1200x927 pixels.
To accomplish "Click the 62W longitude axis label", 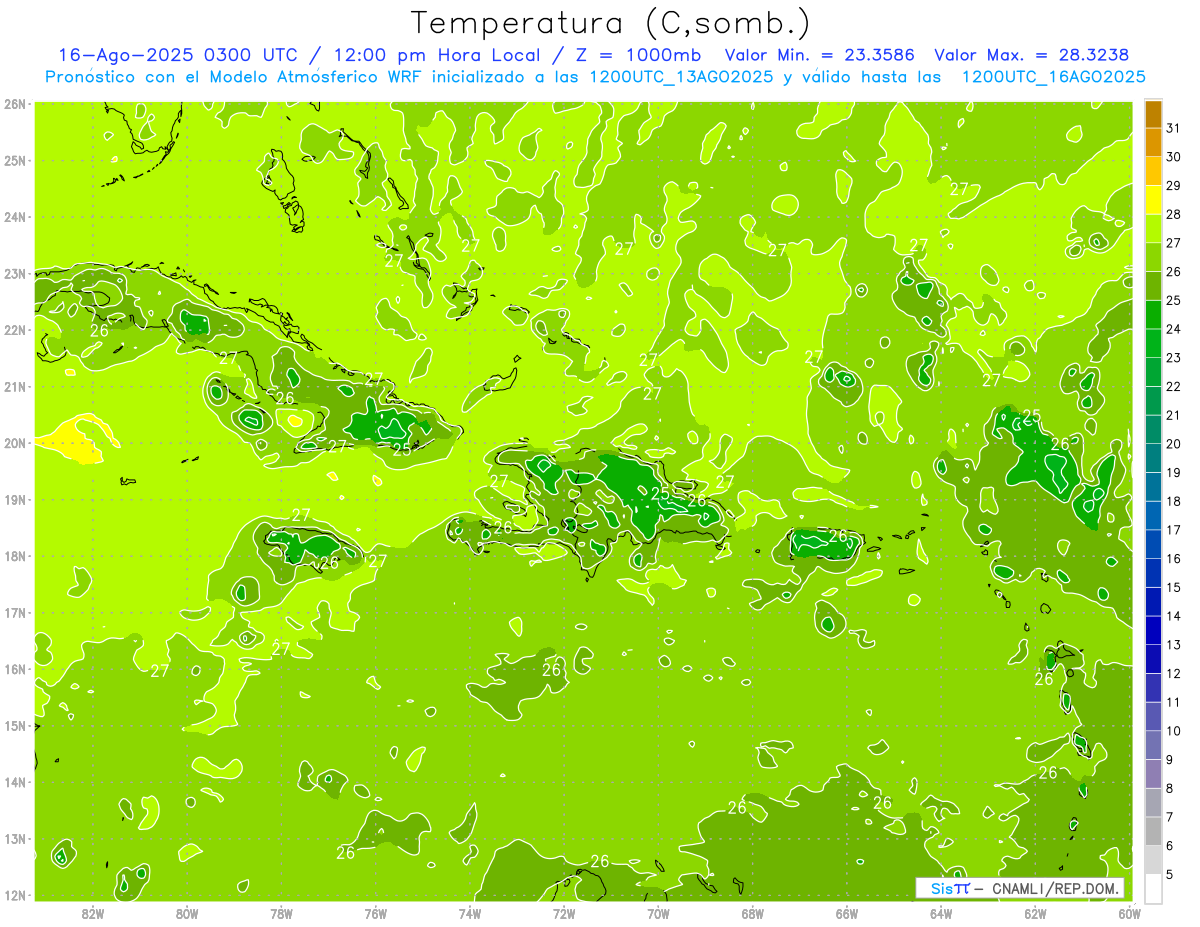I will [x=1035, y=913].
